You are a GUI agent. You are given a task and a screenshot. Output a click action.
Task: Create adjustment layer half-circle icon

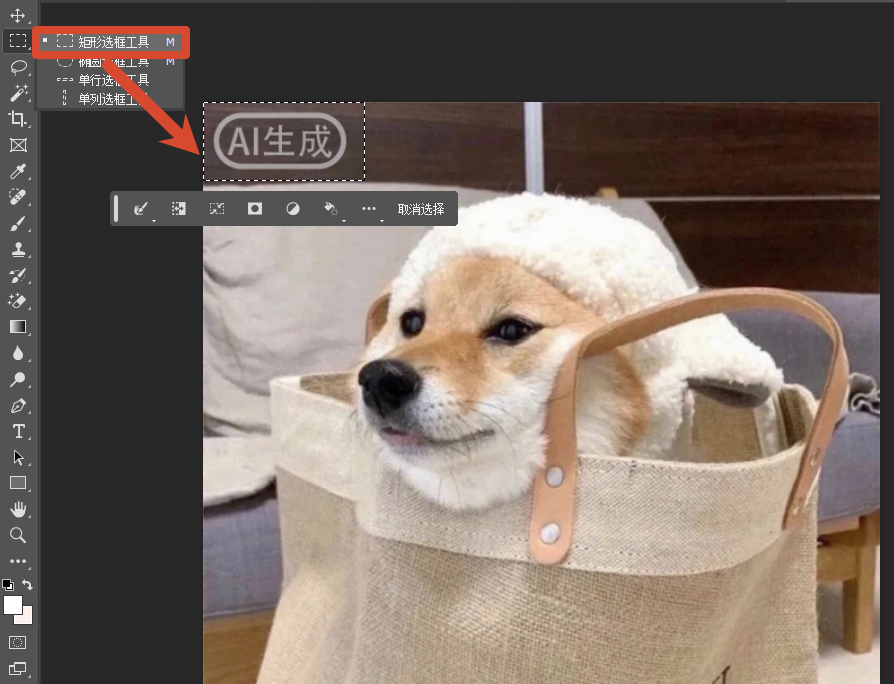coord(292,209)
